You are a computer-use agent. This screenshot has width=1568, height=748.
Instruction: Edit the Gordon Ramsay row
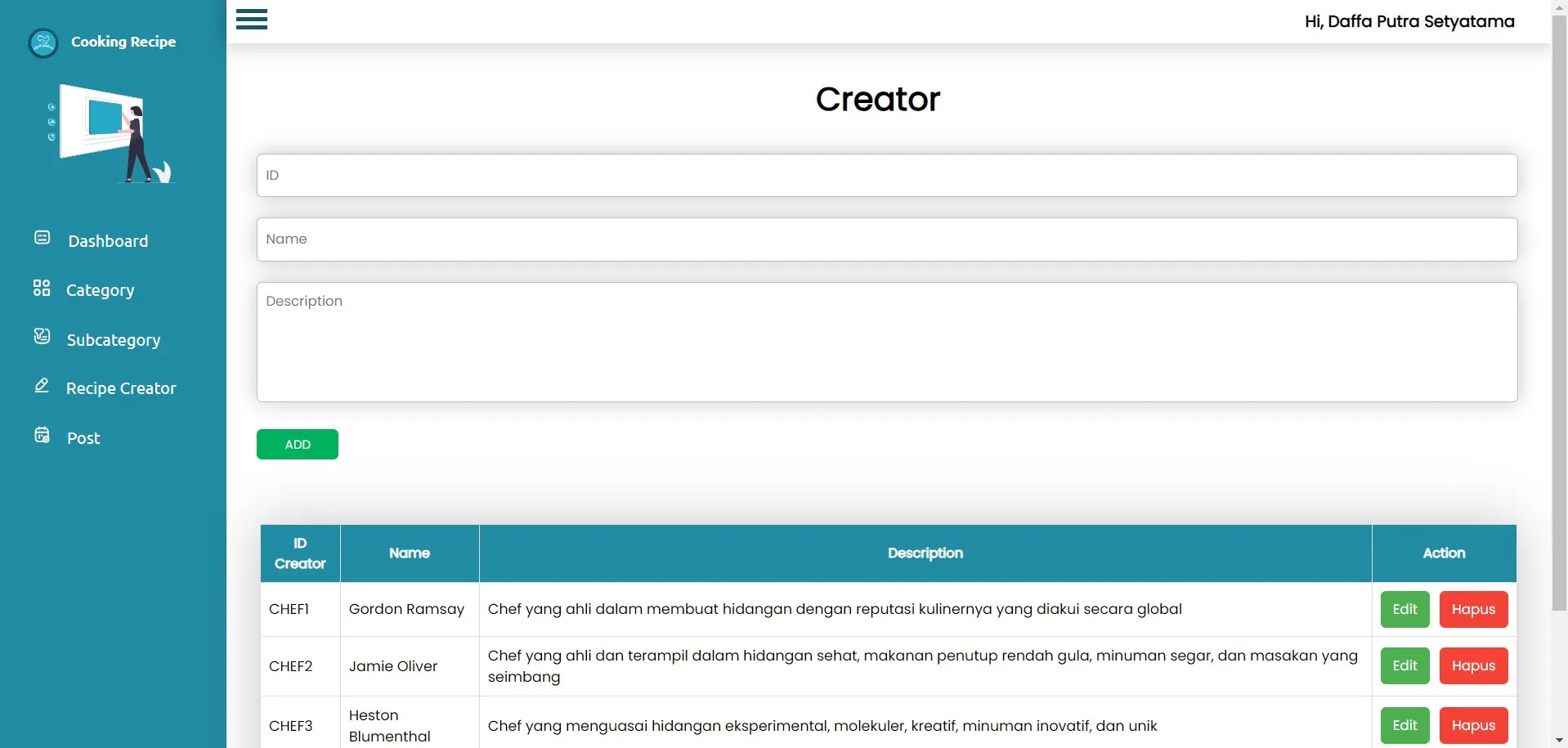[x=1404, y=609]
